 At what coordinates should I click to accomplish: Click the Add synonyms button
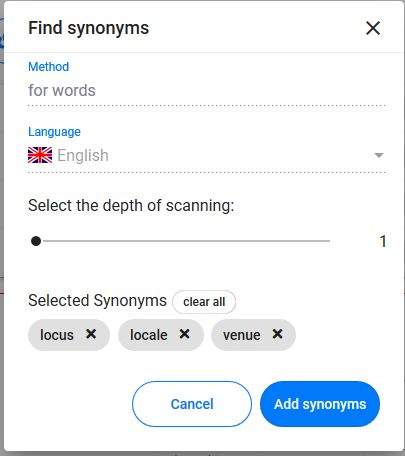320,404
